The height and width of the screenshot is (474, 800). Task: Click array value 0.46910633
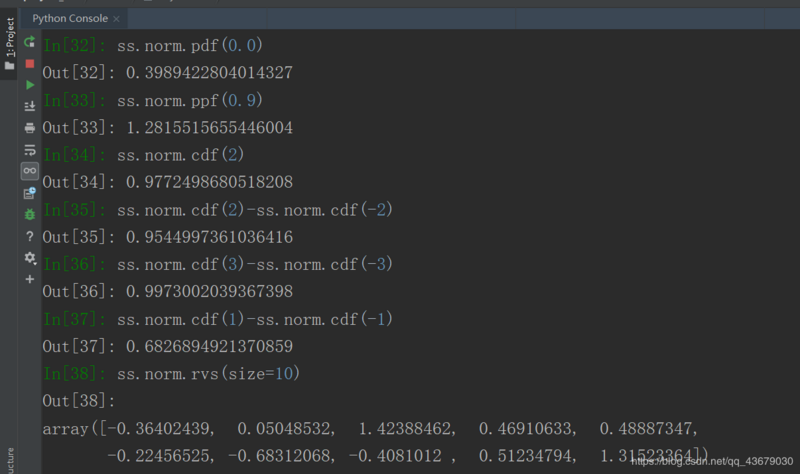pos(526,429)
